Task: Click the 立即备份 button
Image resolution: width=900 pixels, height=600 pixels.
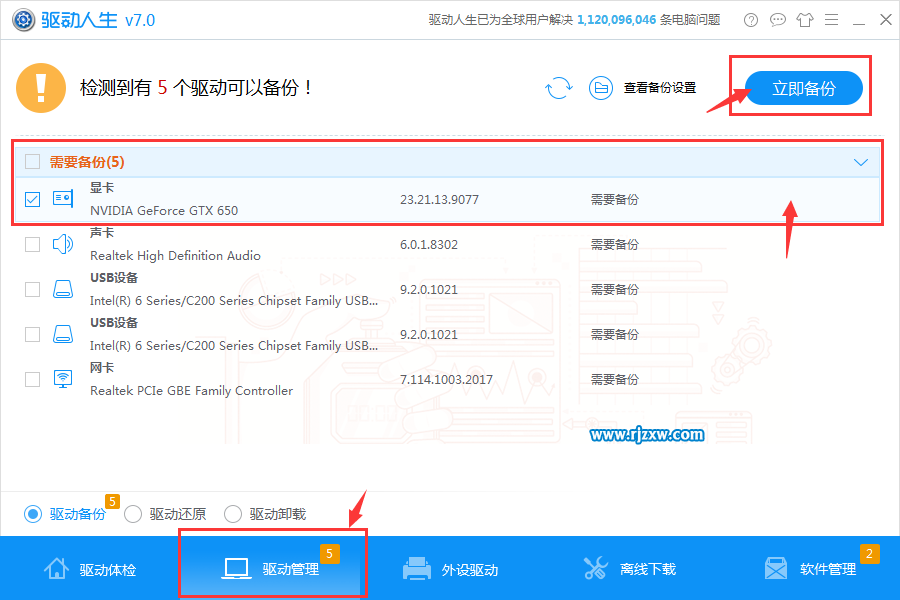Action: [x=804, y=88]
